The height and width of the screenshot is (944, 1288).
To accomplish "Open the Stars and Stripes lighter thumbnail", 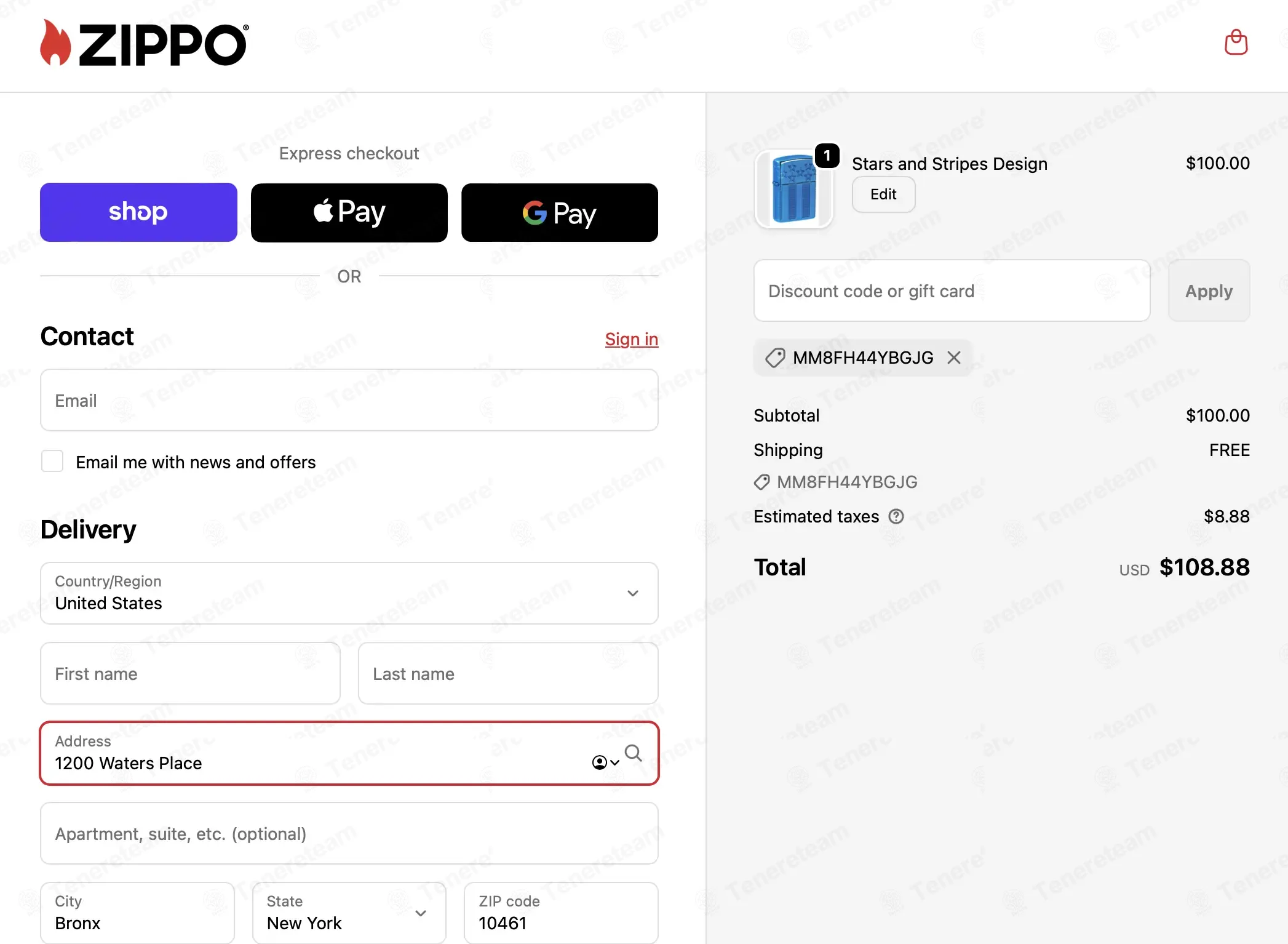I will tap(793, 190).
